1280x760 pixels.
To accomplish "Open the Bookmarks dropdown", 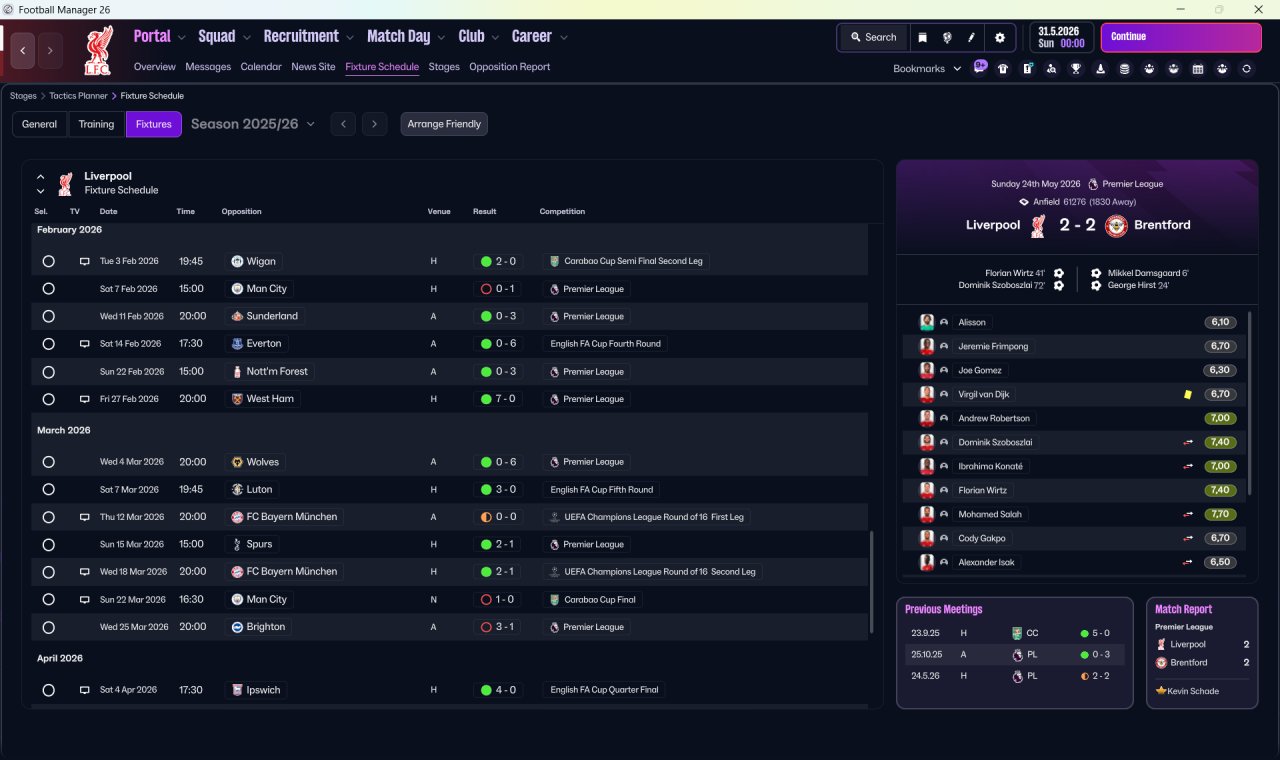I will point(927,69).
